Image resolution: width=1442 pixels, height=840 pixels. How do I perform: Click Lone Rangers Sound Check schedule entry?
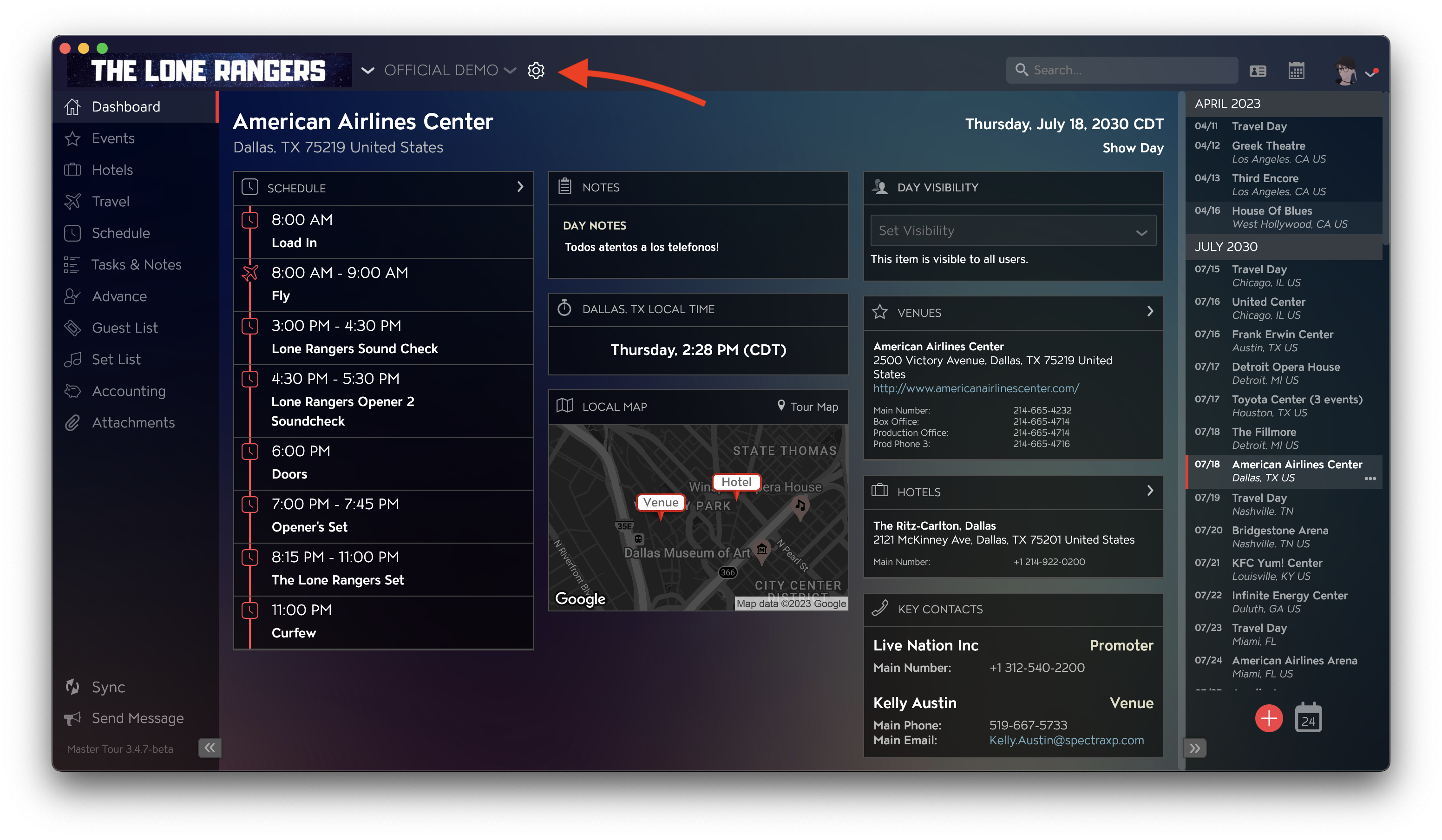[x=383, y=338]
